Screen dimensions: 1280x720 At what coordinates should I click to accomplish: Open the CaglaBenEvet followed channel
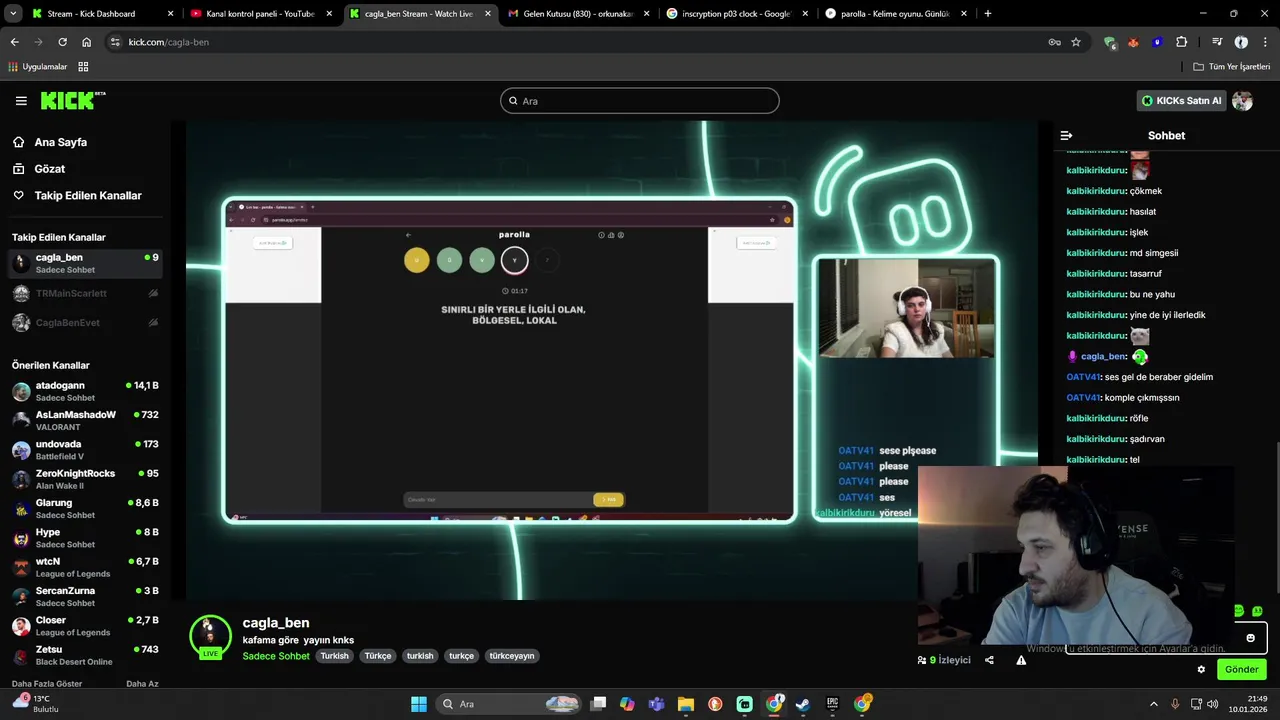pos(85,323)
